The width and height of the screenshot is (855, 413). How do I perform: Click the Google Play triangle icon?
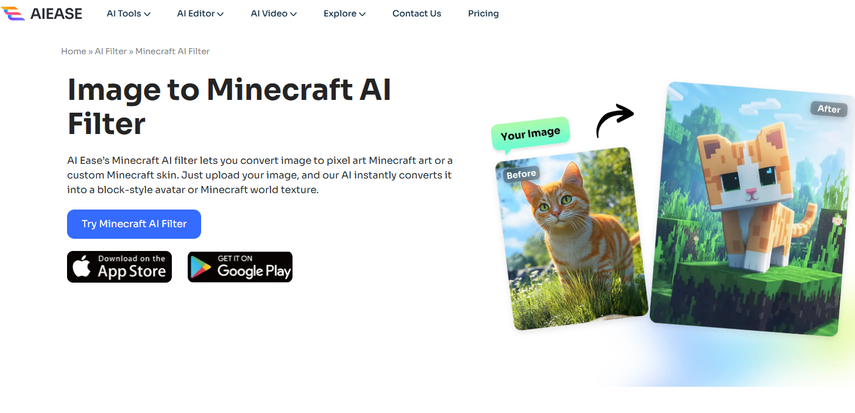pyautogui.click(x=201, y=267)
